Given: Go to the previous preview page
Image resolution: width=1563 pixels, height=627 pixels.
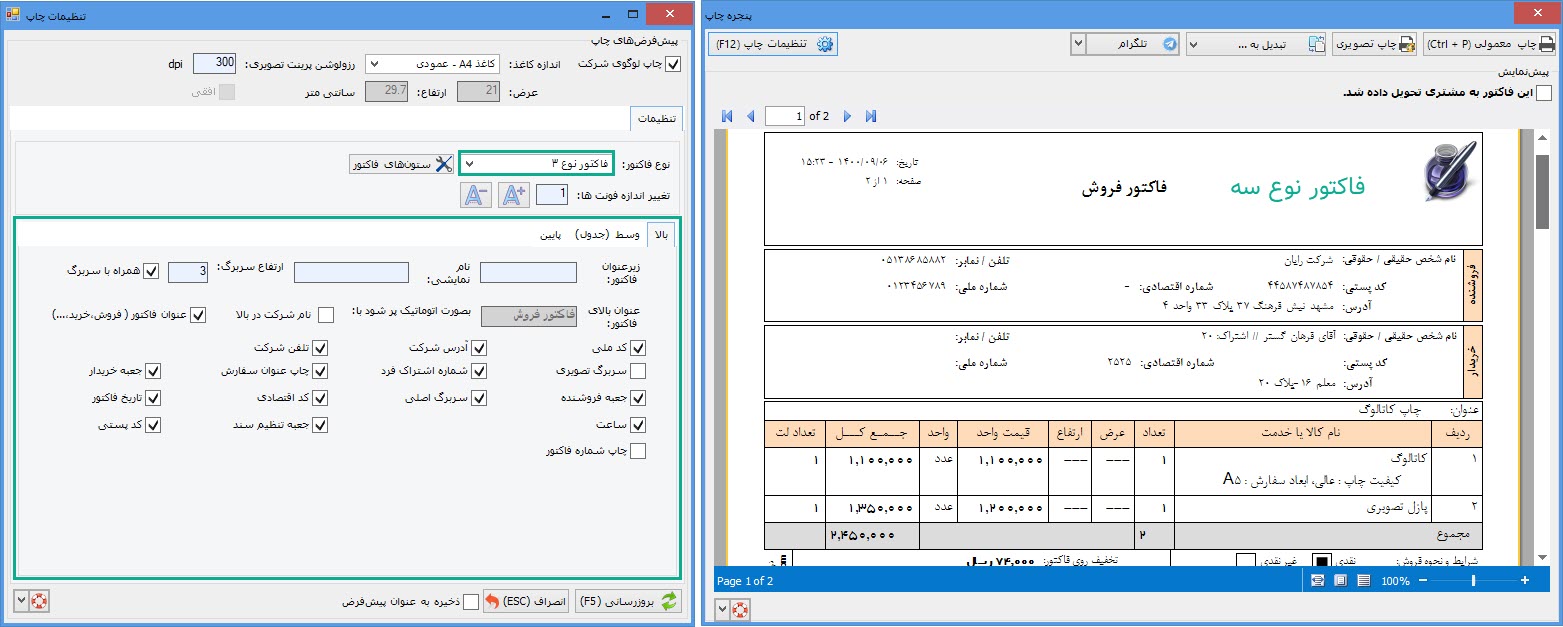Looking at the screenshot, I should pyautogui.click(x=750, y=117).
